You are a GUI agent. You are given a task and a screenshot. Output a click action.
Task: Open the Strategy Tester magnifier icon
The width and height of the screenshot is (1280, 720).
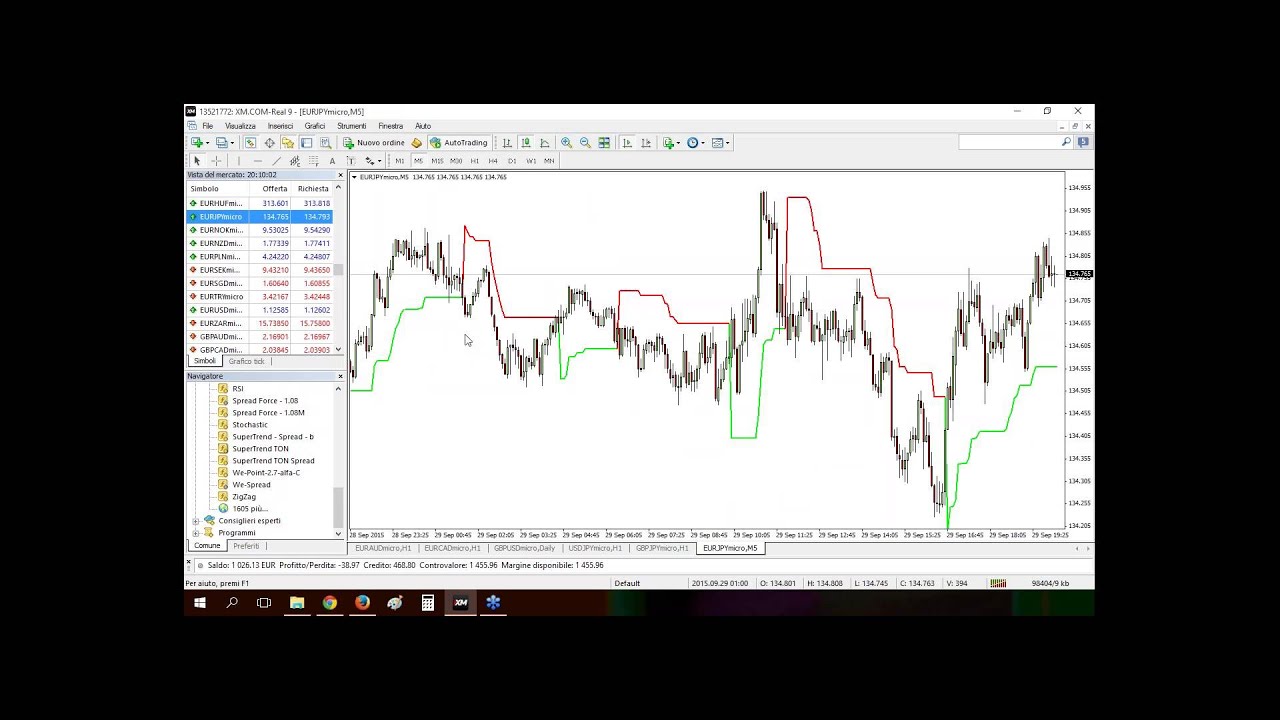coord(326,143)
